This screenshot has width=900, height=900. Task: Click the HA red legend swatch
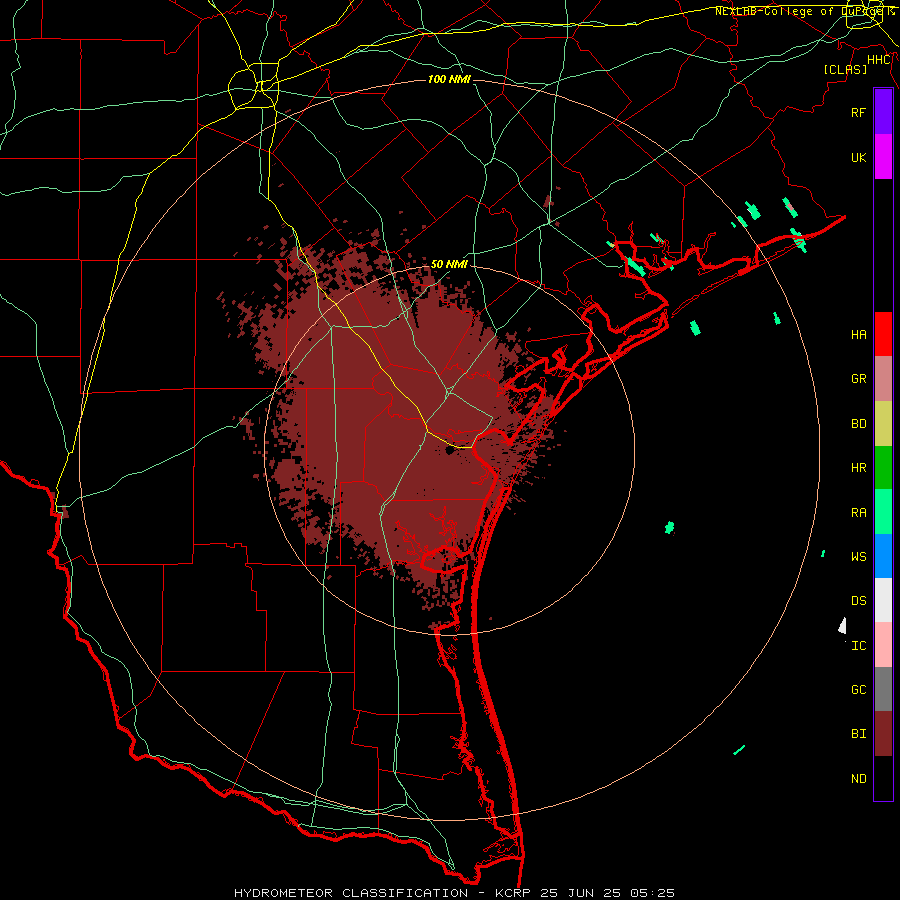883,334
